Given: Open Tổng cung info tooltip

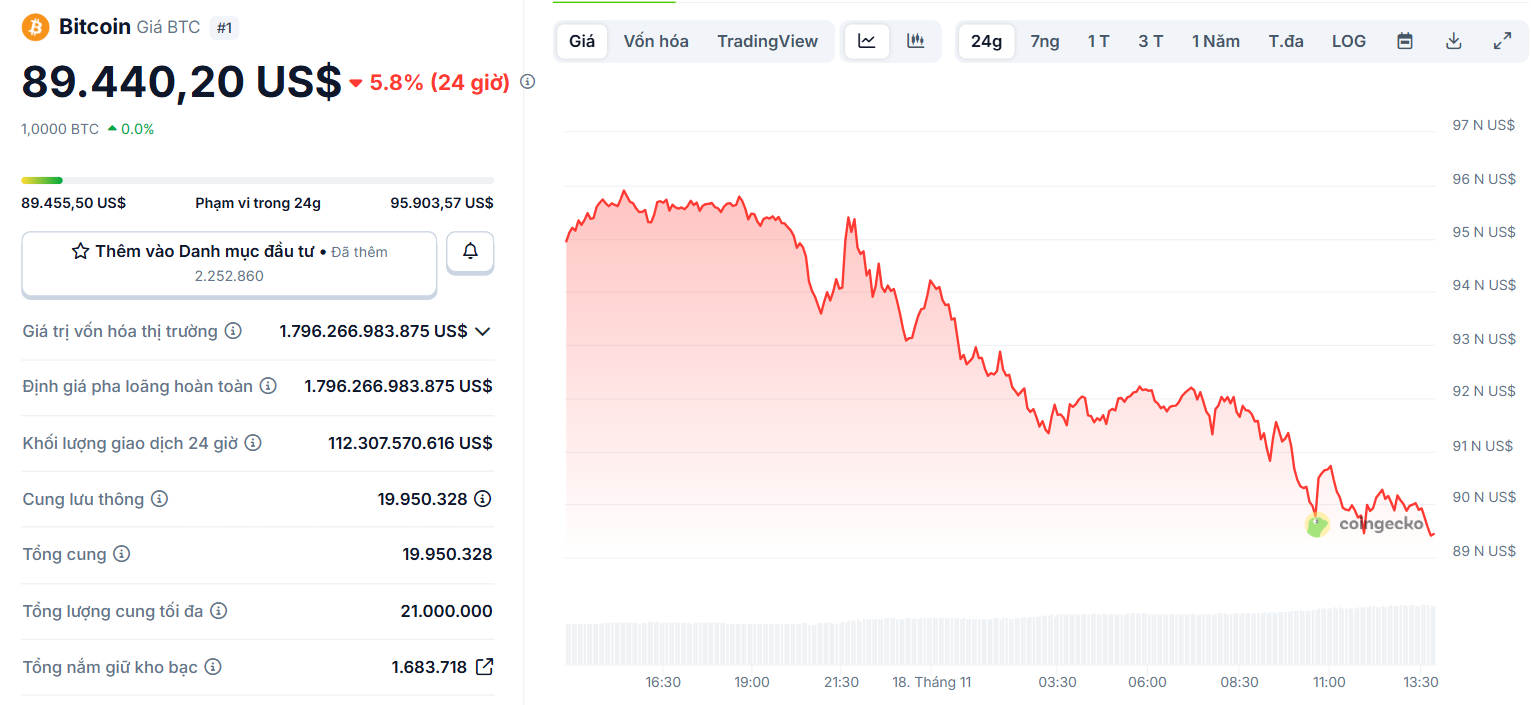Looking at the screenshot, I should tap(121, 554).
